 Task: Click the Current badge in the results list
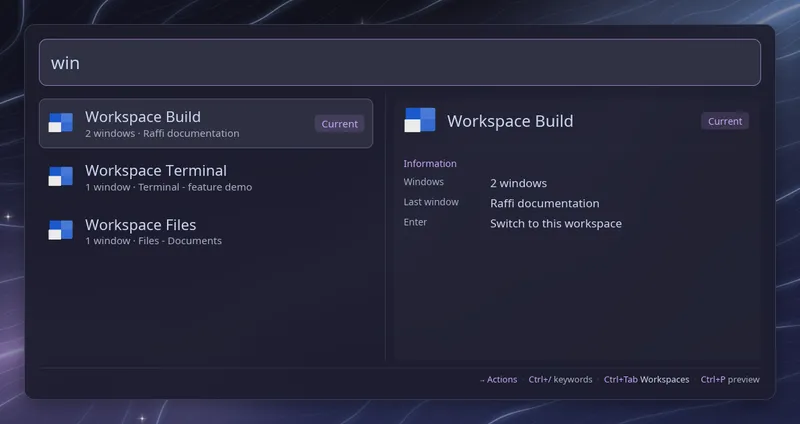pos(339,124)
